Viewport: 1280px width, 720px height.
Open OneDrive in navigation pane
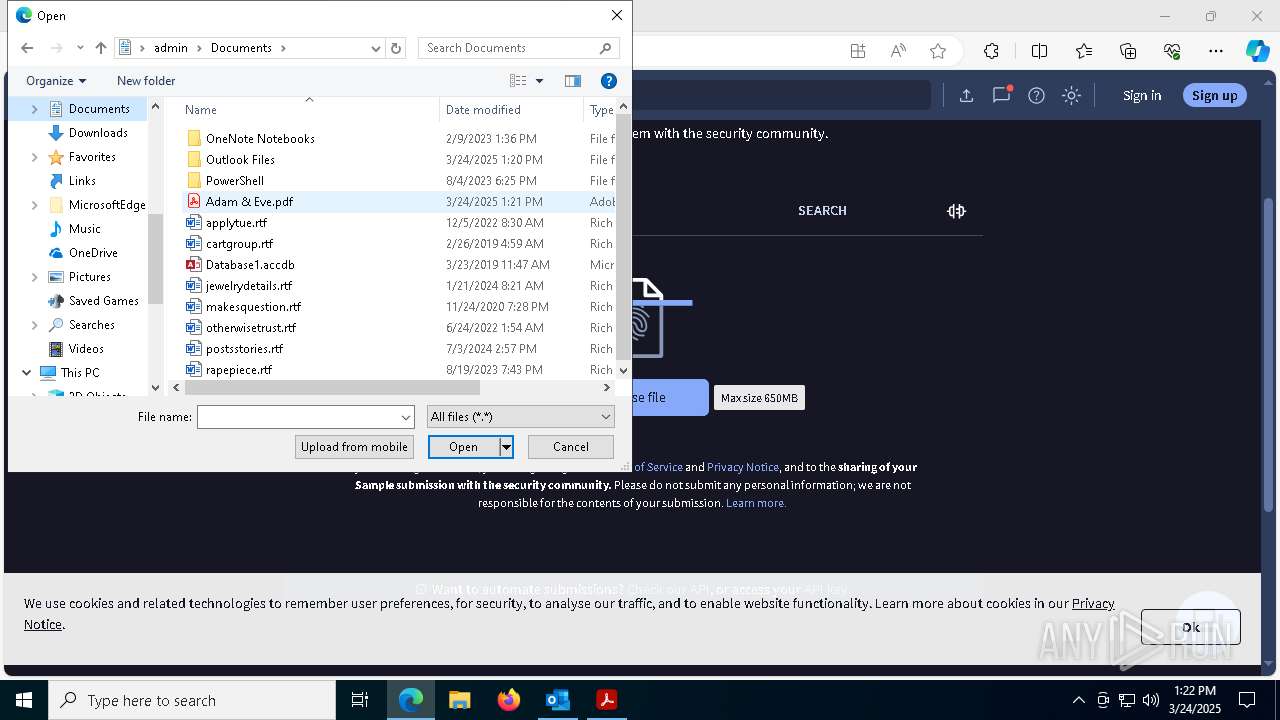click(93, 253)
